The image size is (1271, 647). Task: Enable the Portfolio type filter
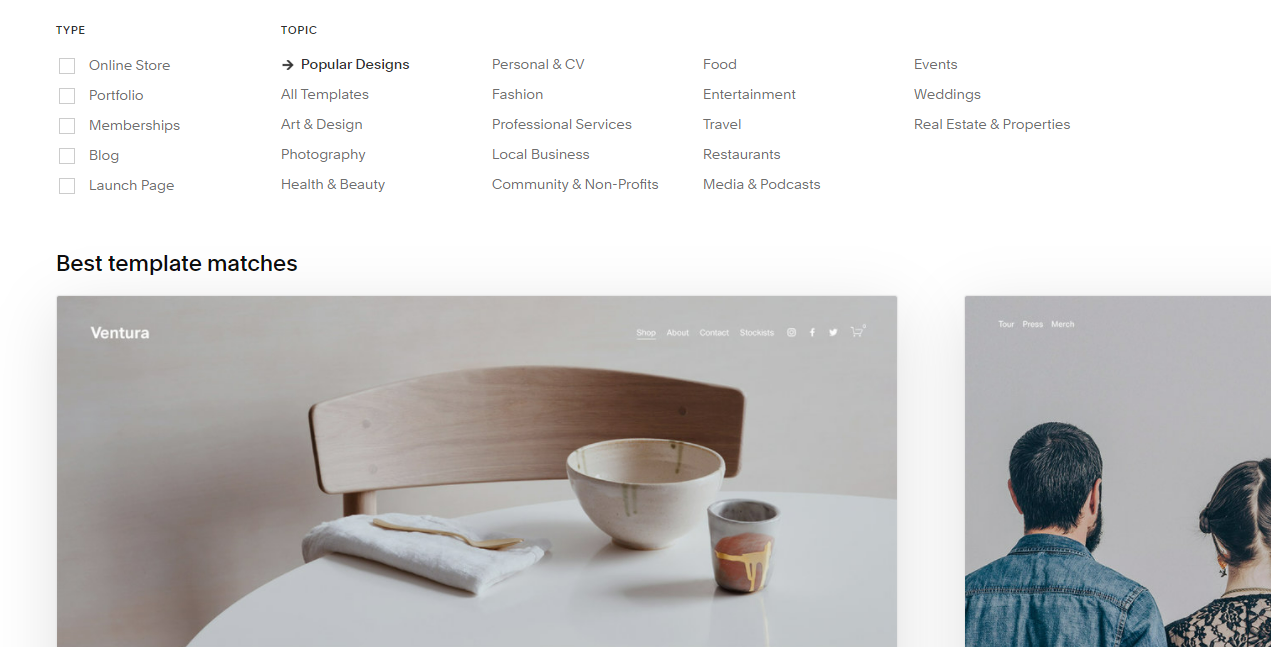point(67,96)
